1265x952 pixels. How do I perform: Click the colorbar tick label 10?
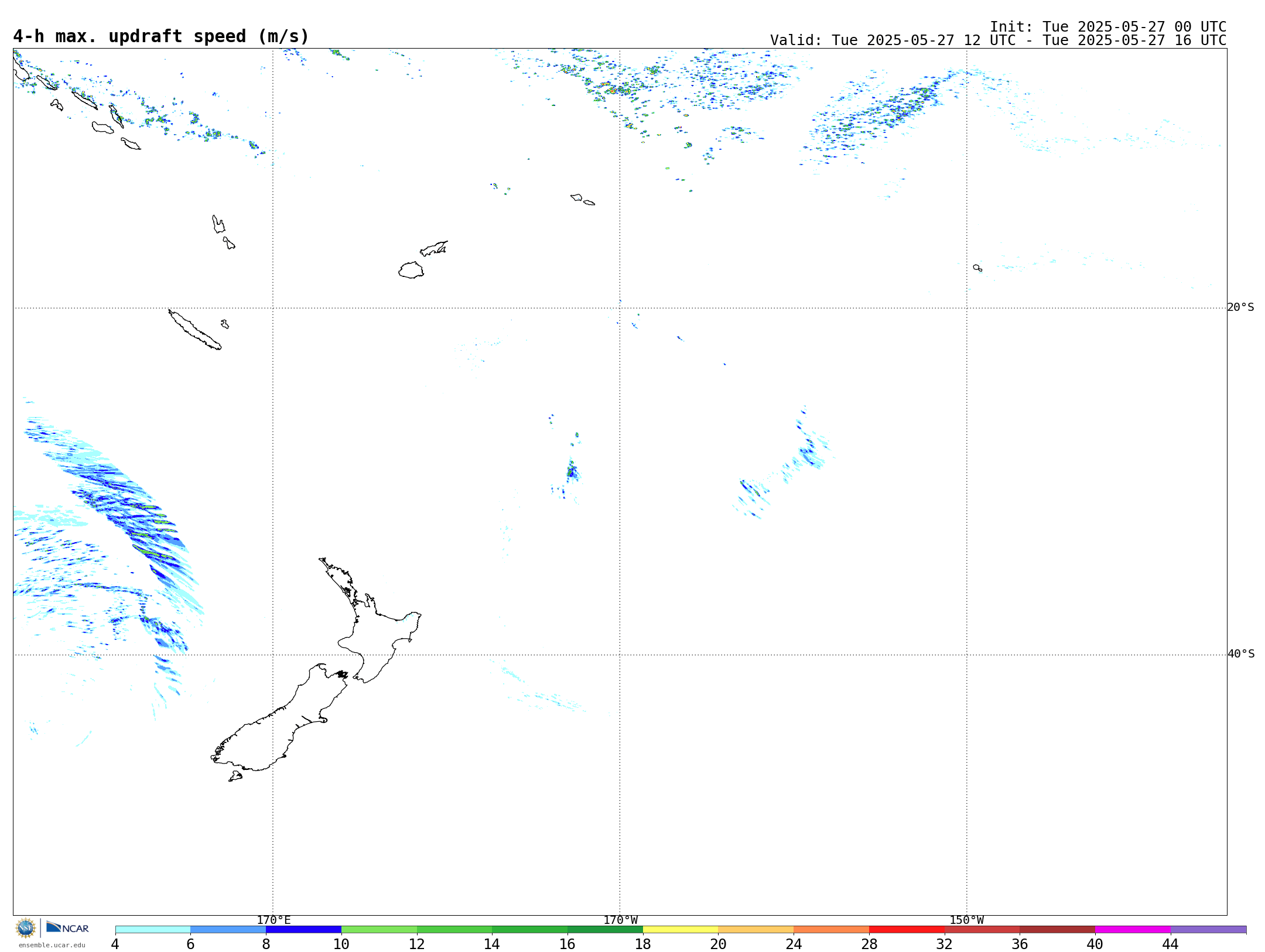341,944
